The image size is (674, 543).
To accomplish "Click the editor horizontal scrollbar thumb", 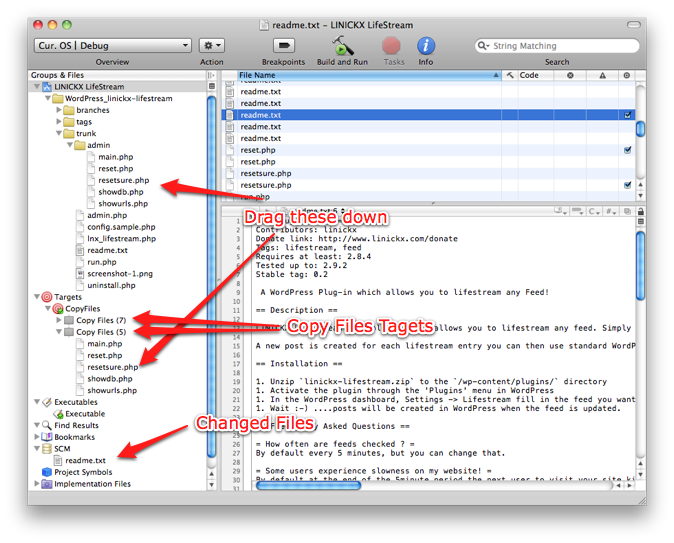I will point(308,485).
